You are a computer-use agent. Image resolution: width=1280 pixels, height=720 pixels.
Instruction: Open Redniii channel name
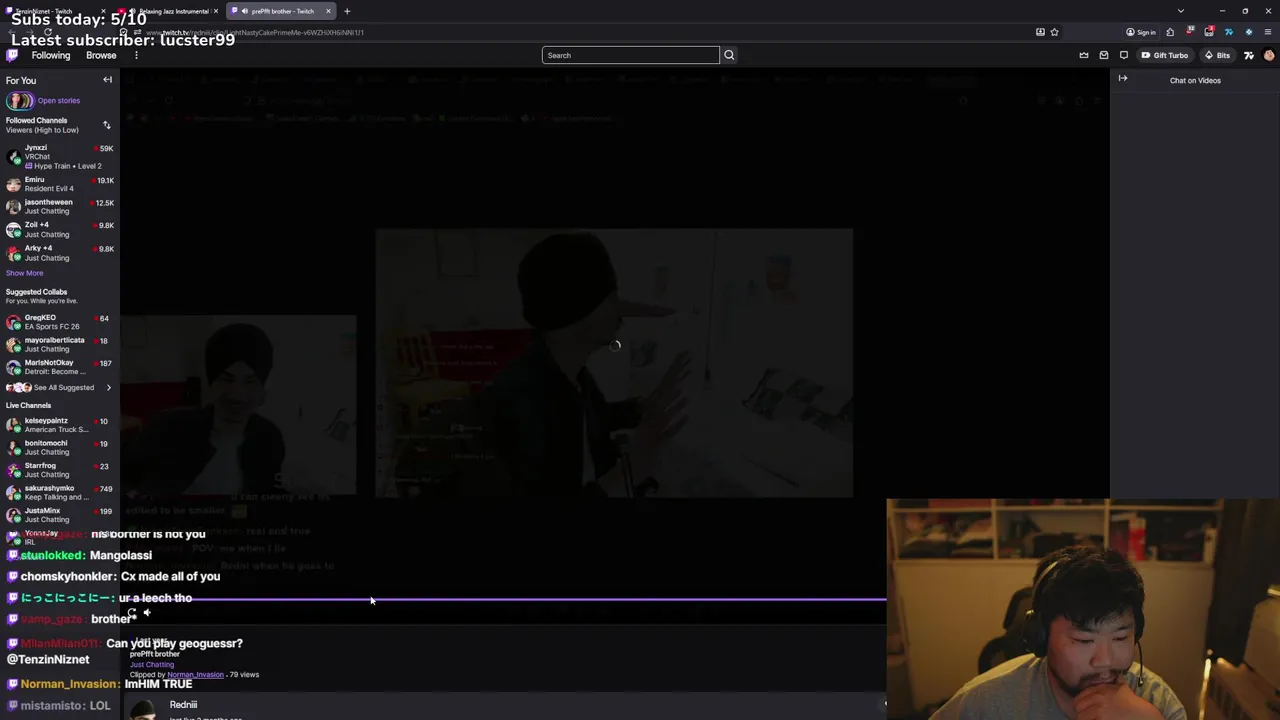tap(183, 705)
